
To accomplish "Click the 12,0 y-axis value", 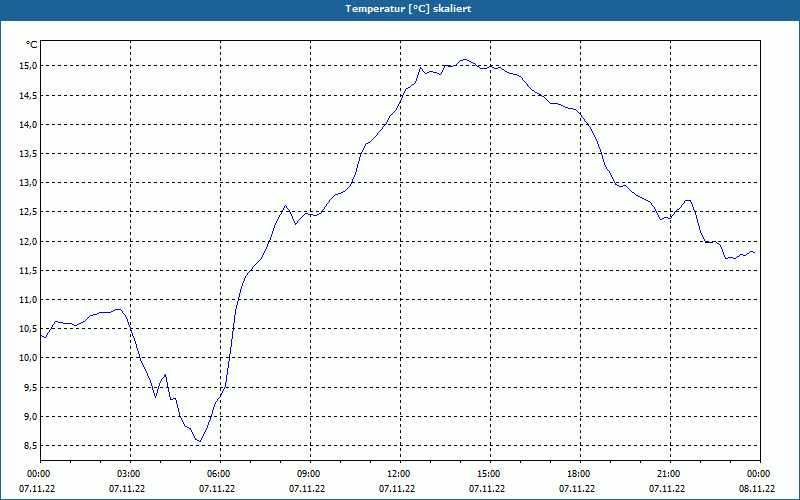I will pyautogui.click(x=29, y=241).
